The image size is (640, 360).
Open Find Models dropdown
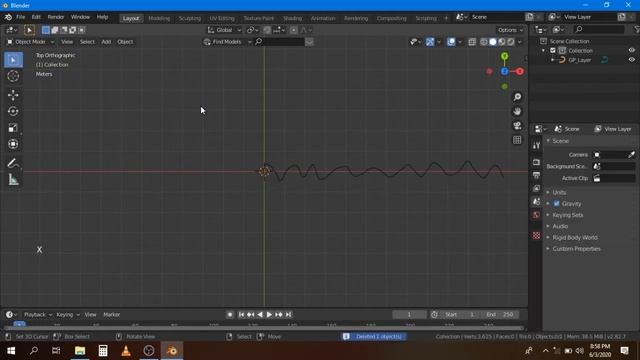227,42
